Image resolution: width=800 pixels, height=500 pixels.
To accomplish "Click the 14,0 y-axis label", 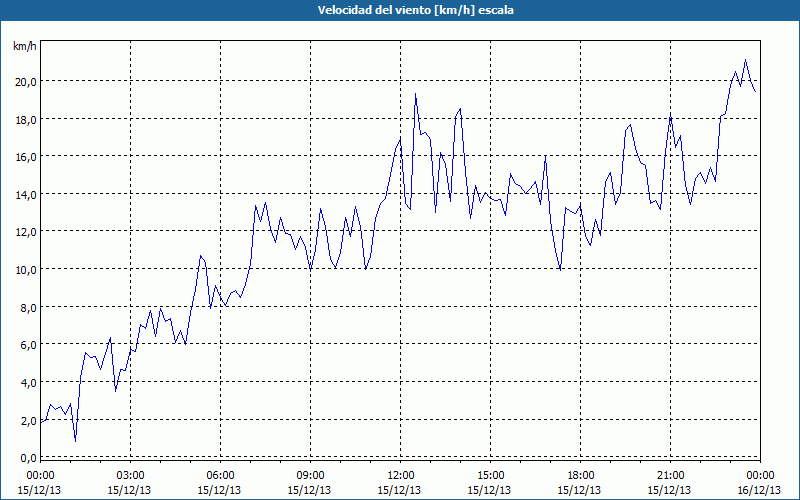I will click(x=26, y=194).
